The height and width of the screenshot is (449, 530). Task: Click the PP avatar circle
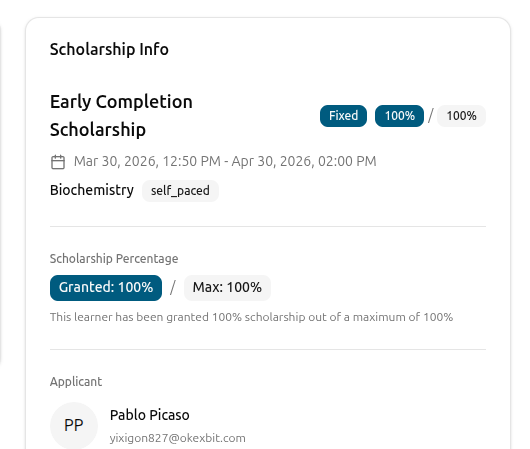(x=74, y=425)
